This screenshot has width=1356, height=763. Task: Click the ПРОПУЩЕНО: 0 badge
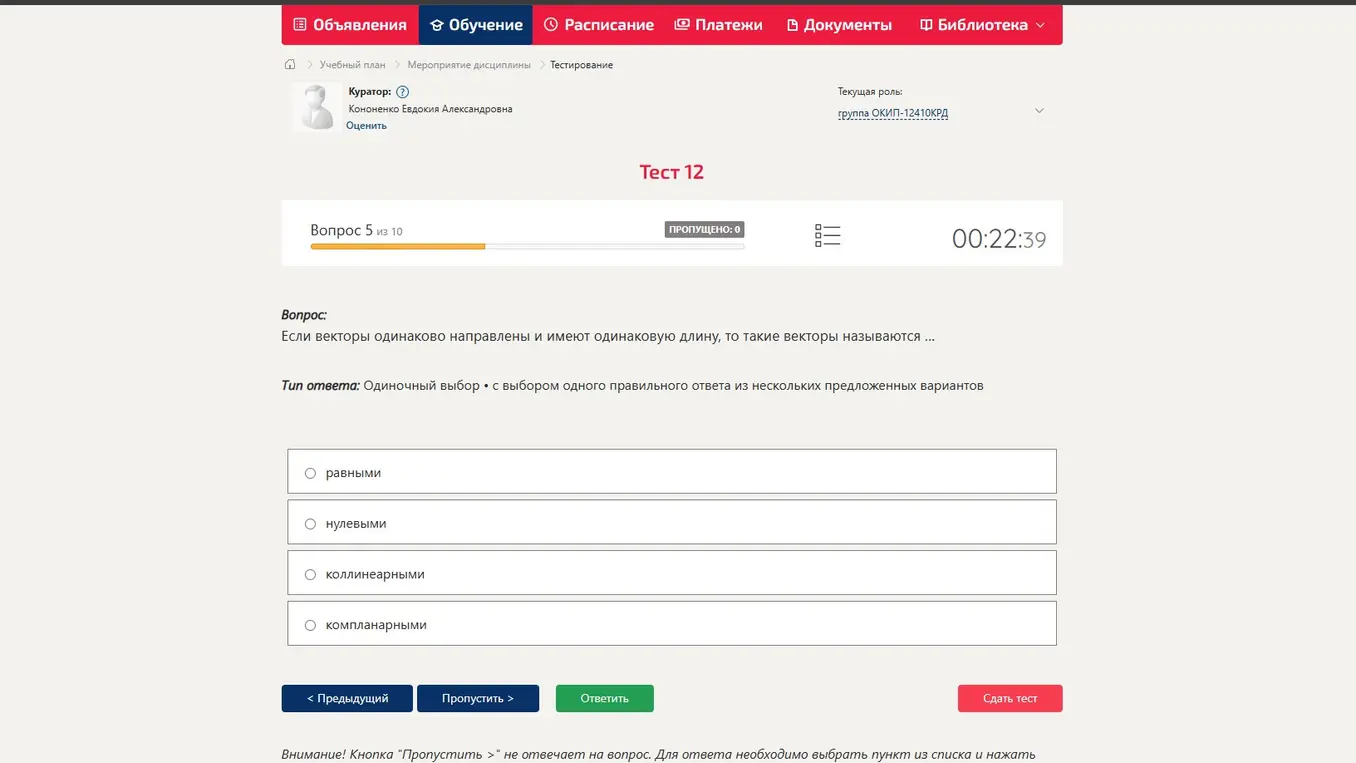click(x=704, y=230)
